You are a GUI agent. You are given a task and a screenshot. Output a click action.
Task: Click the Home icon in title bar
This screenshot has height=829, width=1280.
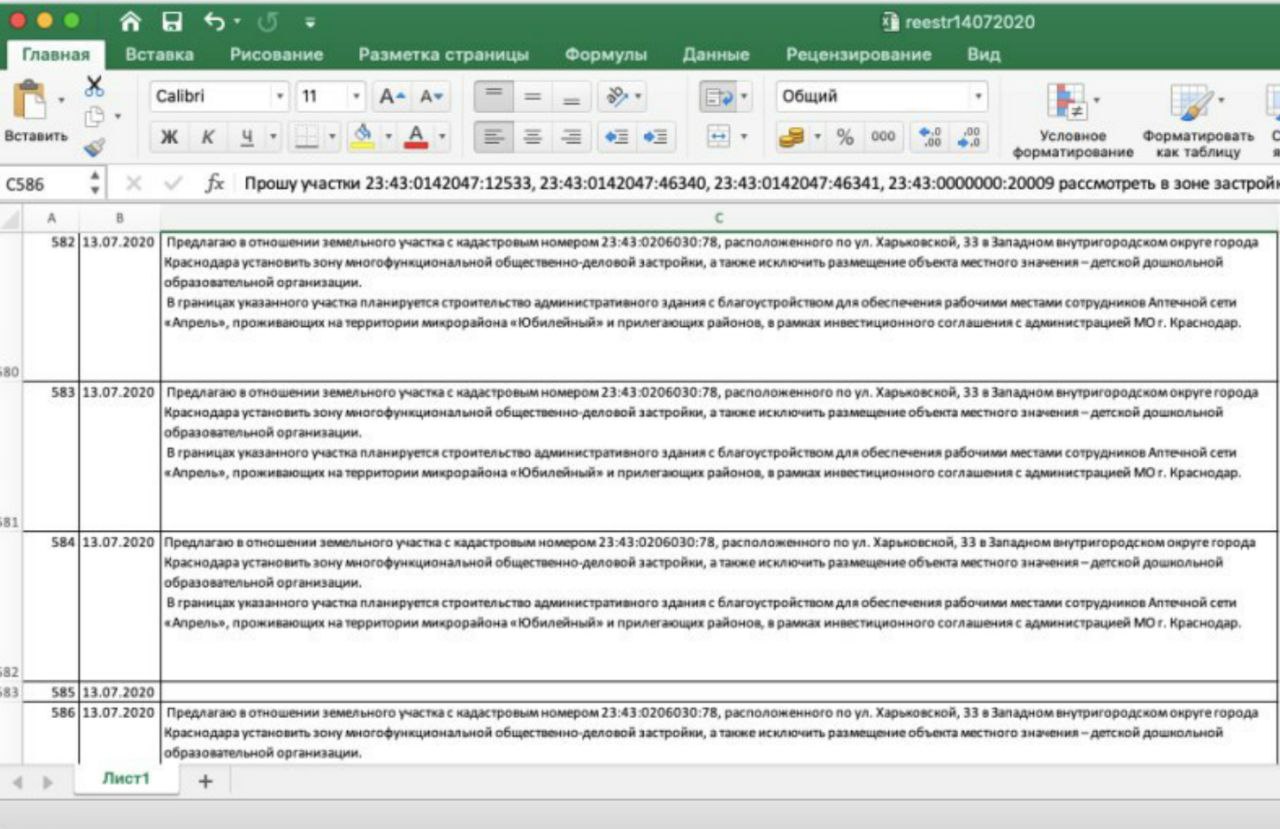130,21
